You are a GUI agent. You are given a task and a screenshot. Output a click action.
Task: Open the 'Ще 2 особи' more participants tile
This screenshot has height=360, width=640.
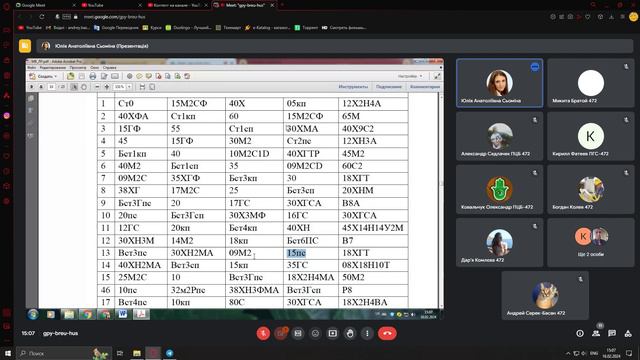(x=591, y=242)
